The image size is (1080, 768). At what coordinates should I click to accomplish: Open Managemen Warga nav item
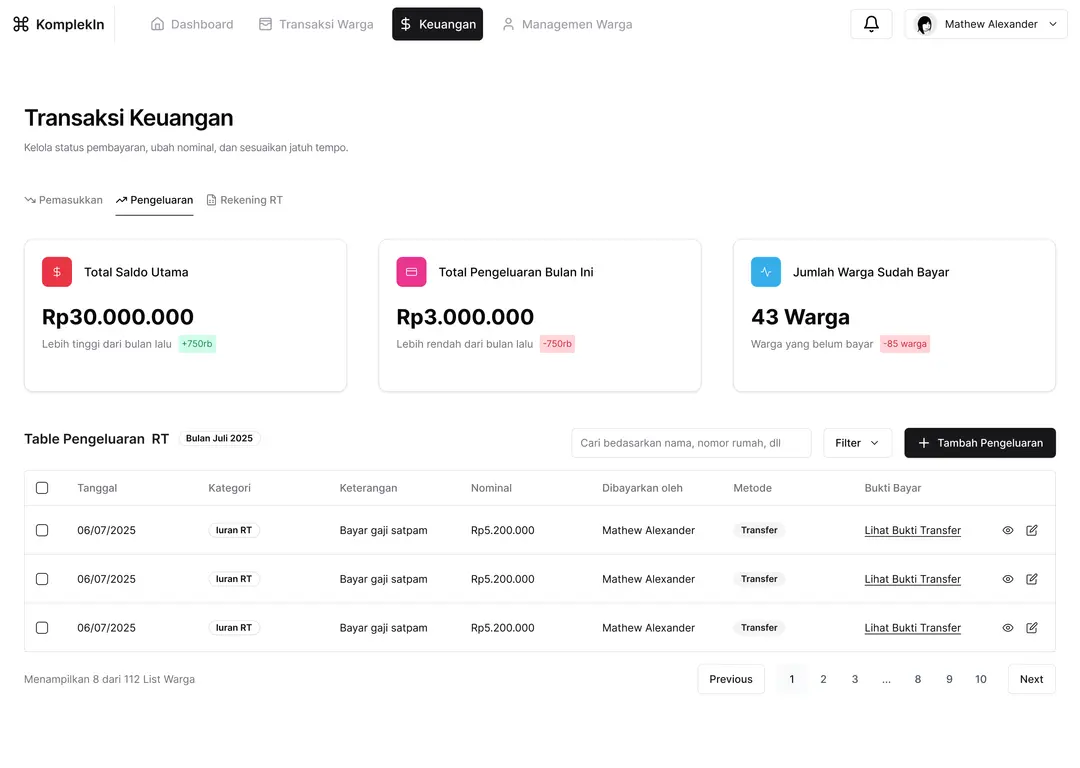pyautogui.click(x=567, y=24)
